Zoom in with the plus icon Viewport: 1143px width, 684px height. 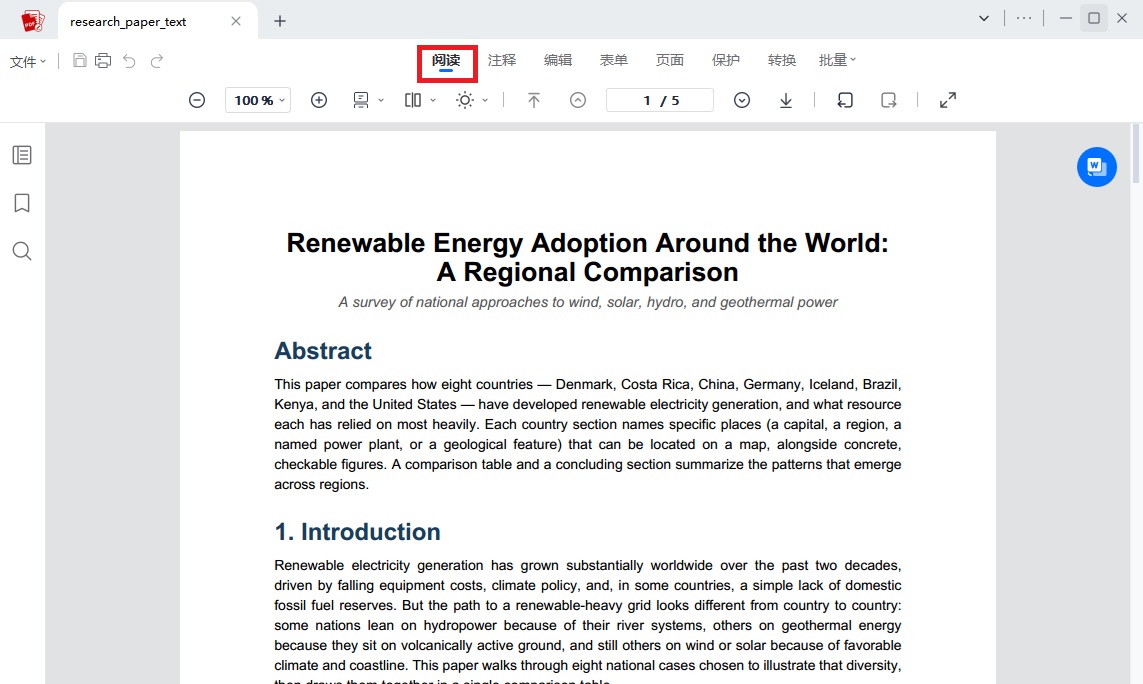pyautogui.click(x=319, y=100)
